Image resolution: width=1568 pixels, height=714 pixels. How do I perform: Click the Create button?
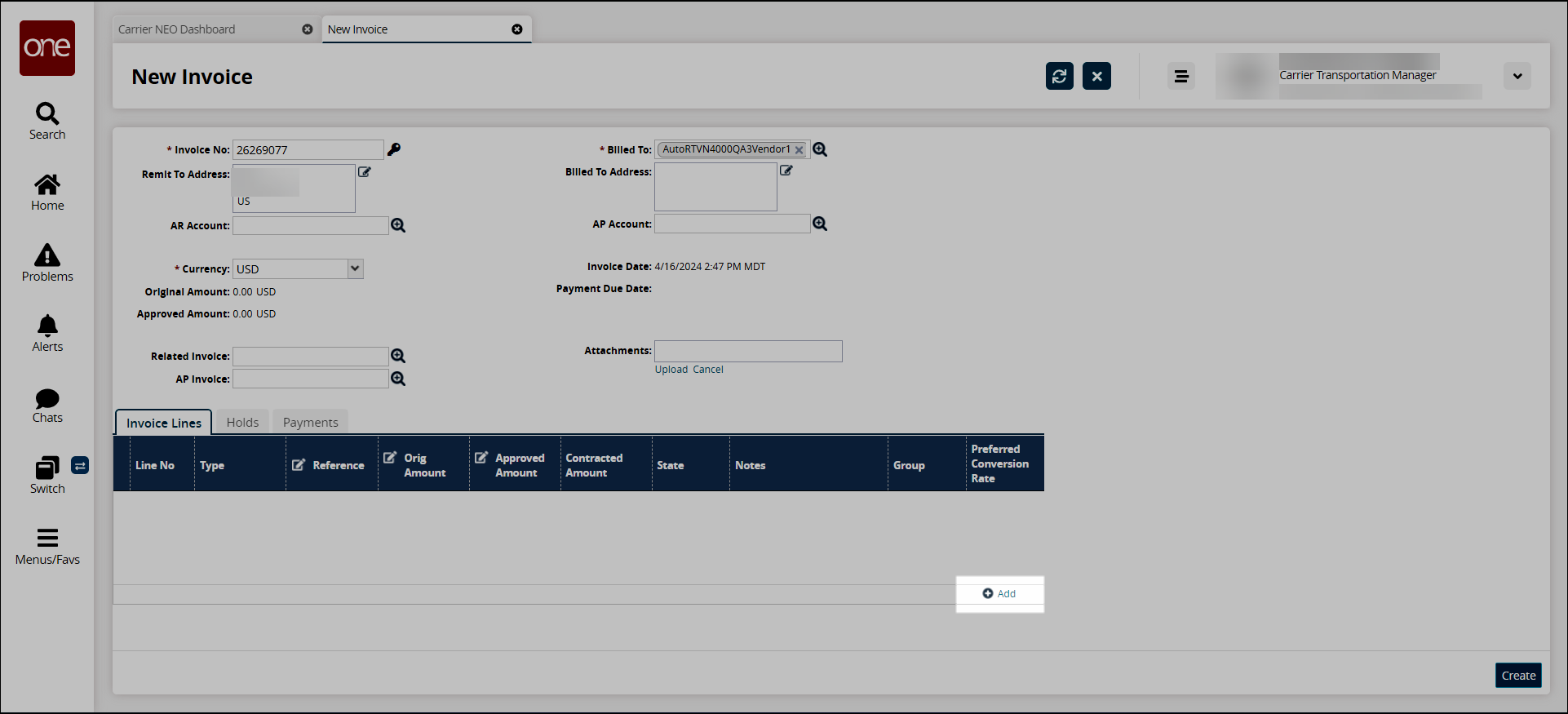click(x=1518, y=676)
